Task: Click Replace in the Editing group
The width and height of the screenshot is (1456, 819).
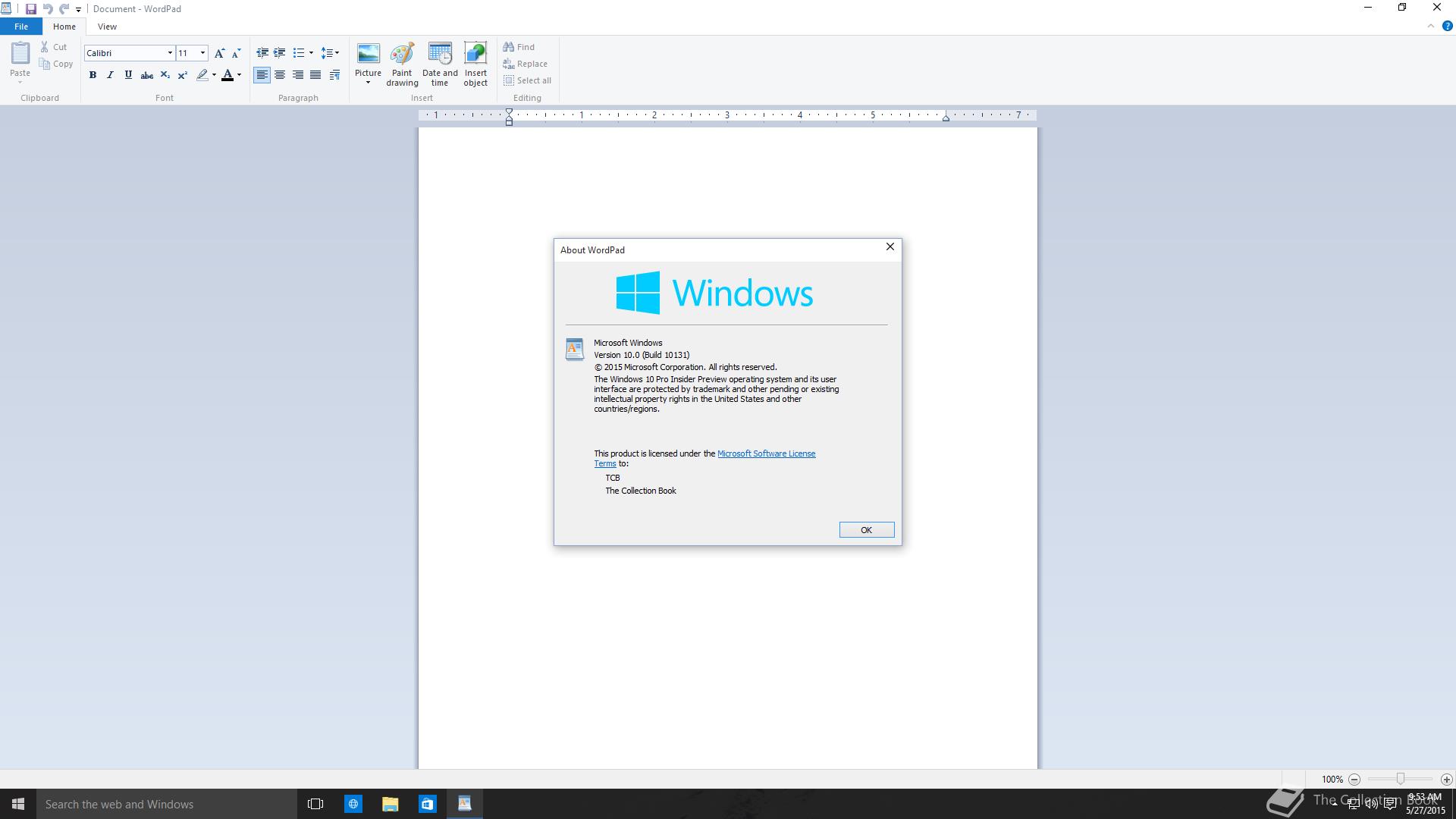Action: click(x=525, y=64)
